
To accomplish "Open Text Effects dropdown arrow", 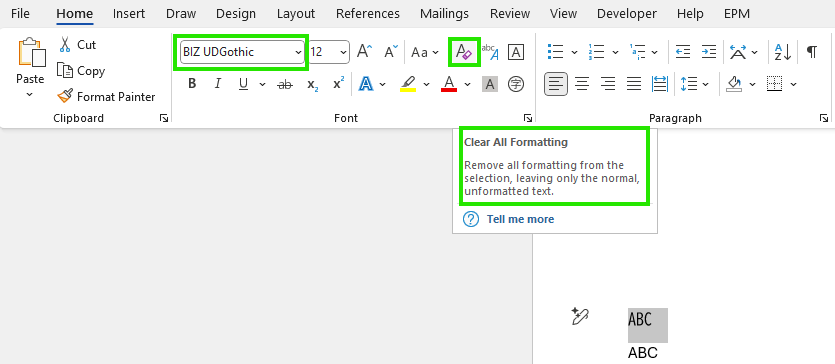I will pos(383,84).
